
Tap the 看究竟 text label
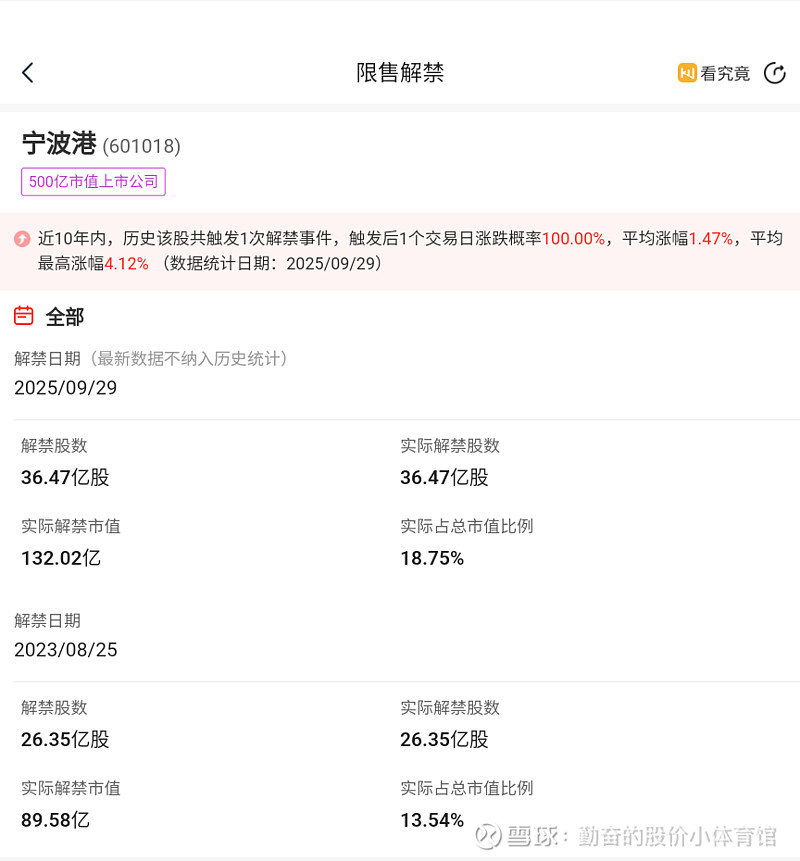tap(725, 73)
